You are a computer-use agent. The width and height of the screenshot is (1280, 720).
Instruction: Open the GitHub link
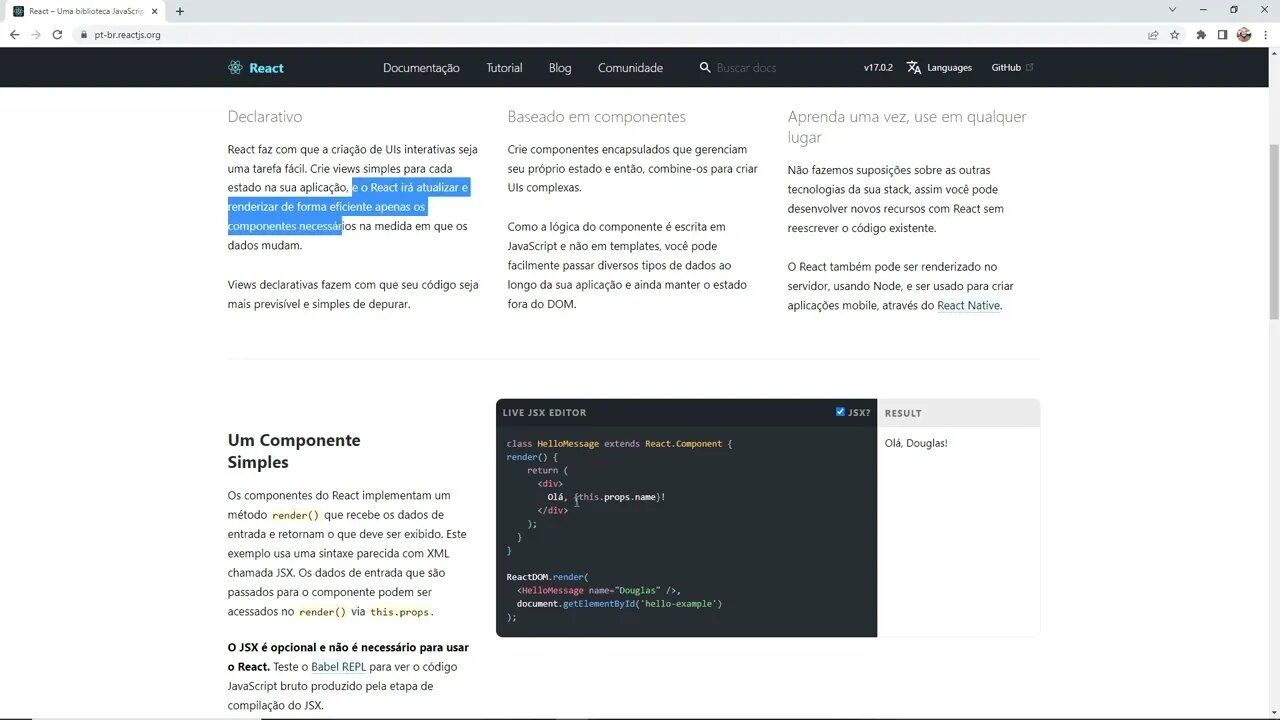(x=1006, y=67)
